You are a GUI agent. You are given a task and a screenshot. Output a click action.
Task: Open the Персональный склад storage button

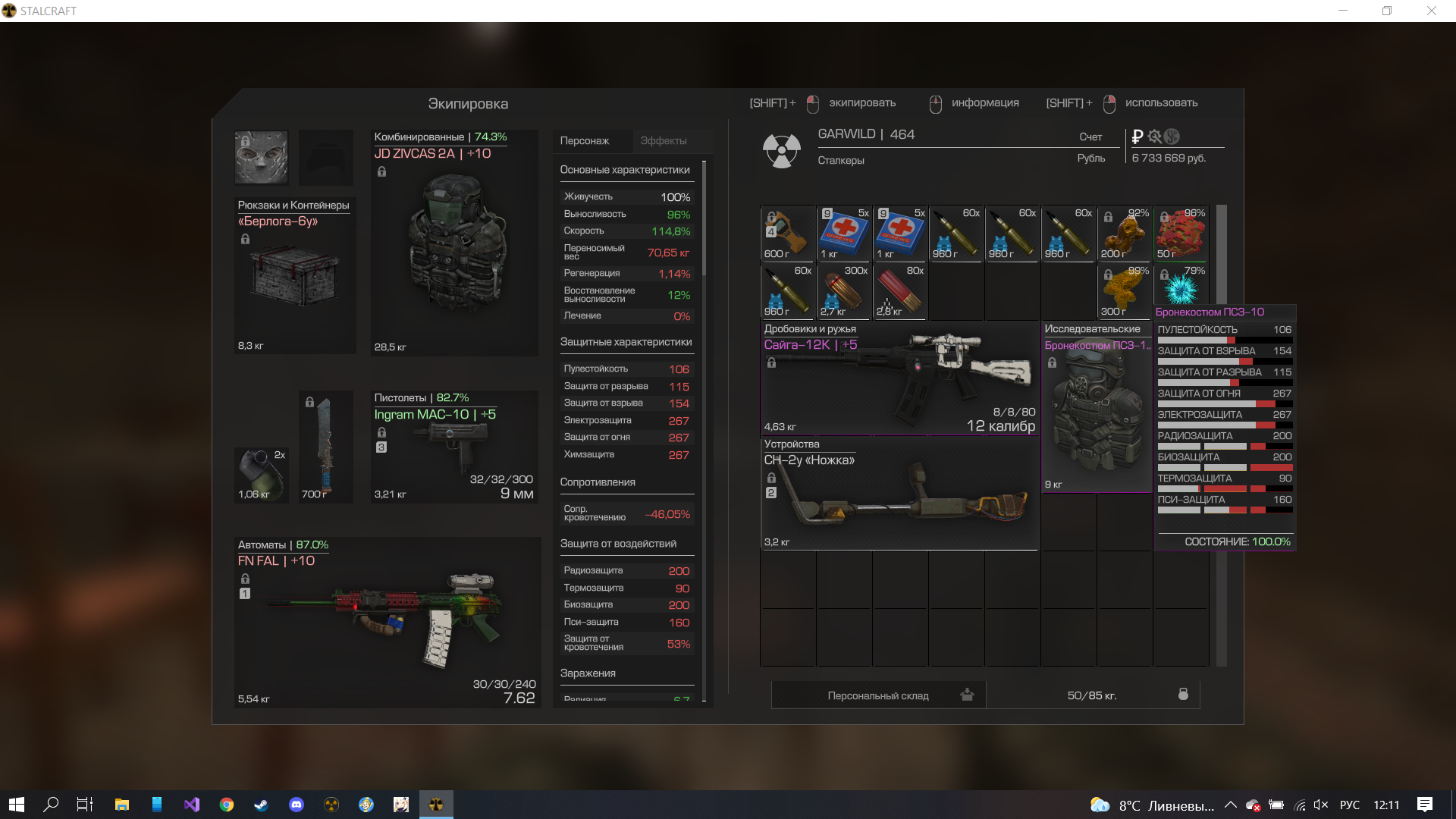pyautogui.click(x=878, y=695)
